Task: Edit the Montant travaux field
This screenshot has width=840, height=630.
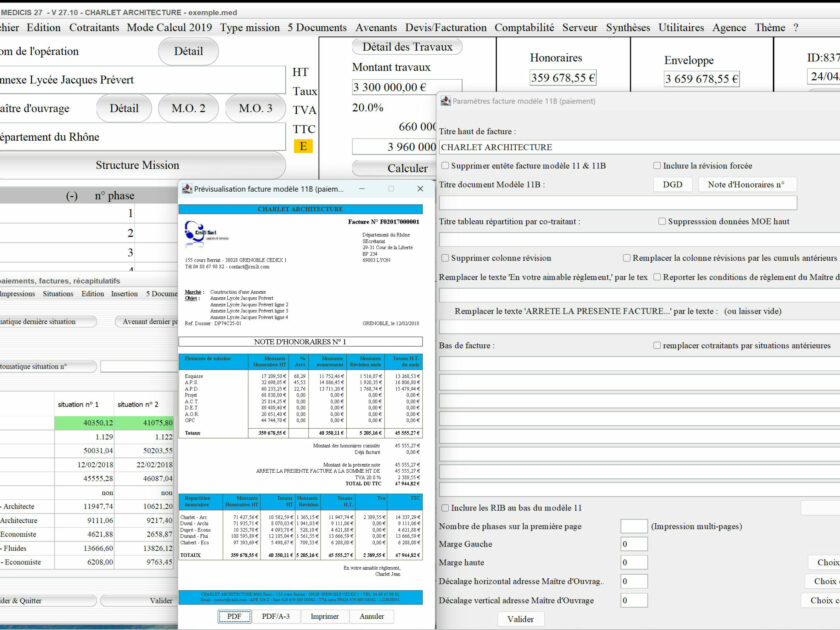Action: click(x=407, y=87)
